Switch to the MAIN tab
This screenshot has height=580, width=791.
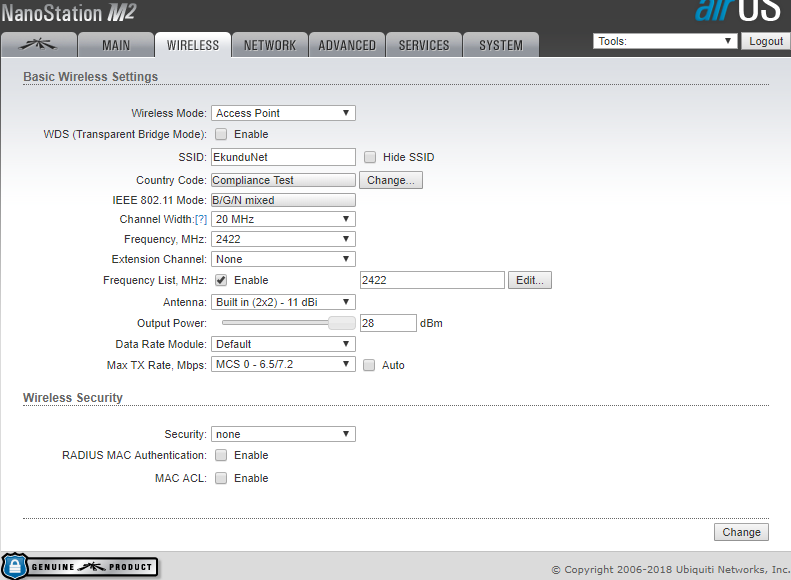coord(116,45)
